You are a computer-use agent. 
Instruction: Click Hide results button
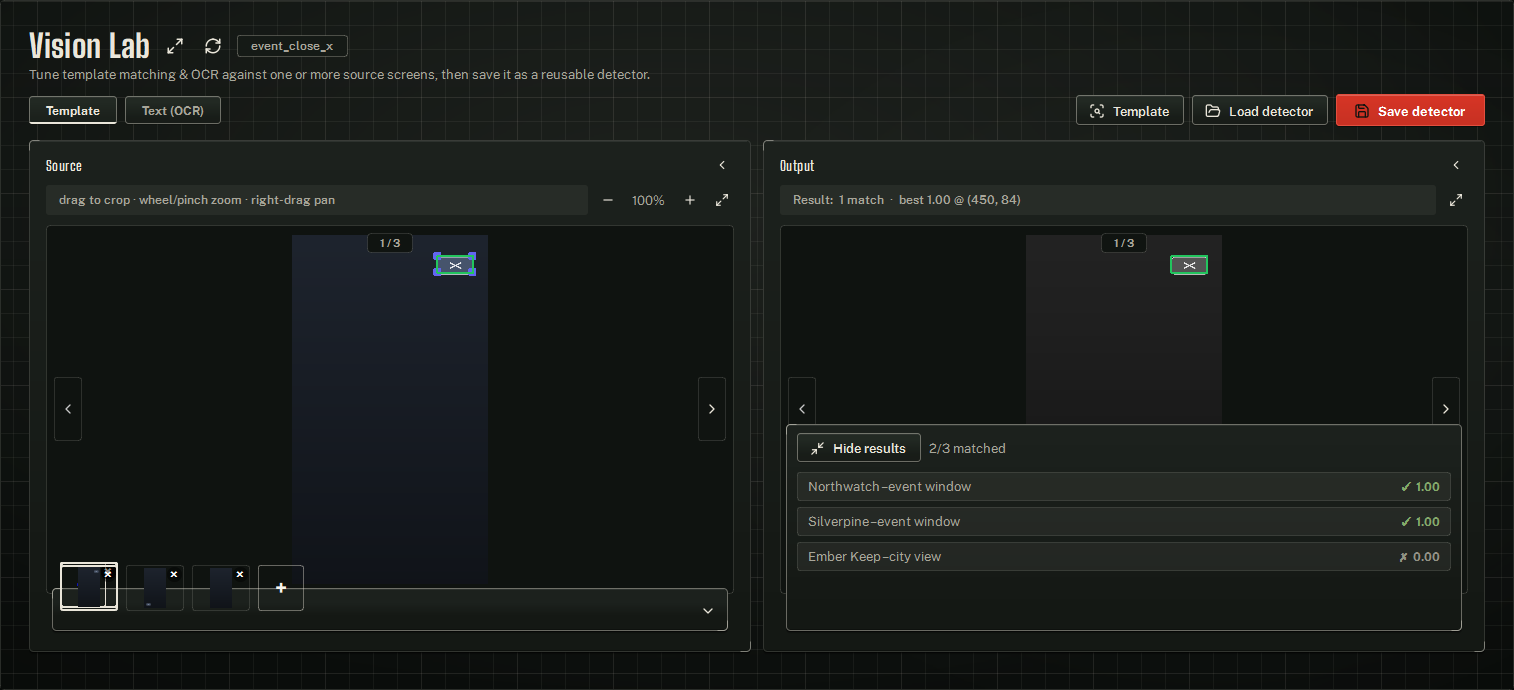(859, 448)
